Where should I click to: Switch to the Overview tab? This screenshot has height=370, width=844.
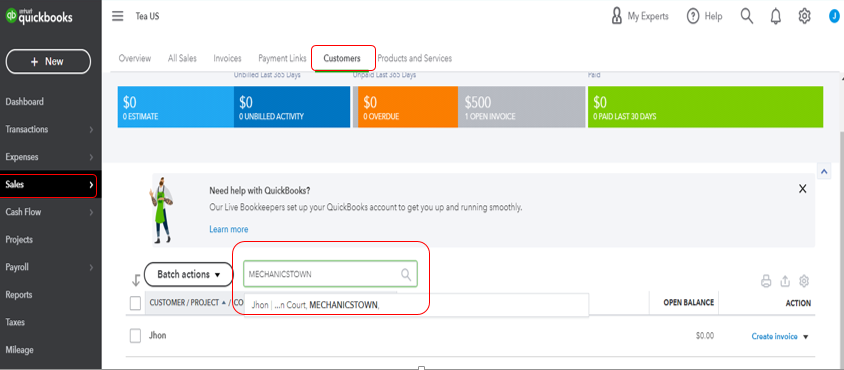pyautogui.click(x=135, y=58)
